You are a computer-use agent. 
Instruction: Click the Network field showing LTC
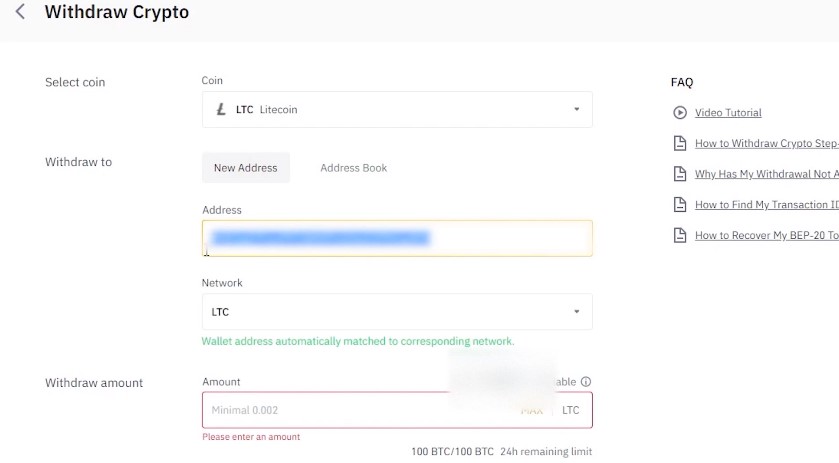(x=397, y=312)
